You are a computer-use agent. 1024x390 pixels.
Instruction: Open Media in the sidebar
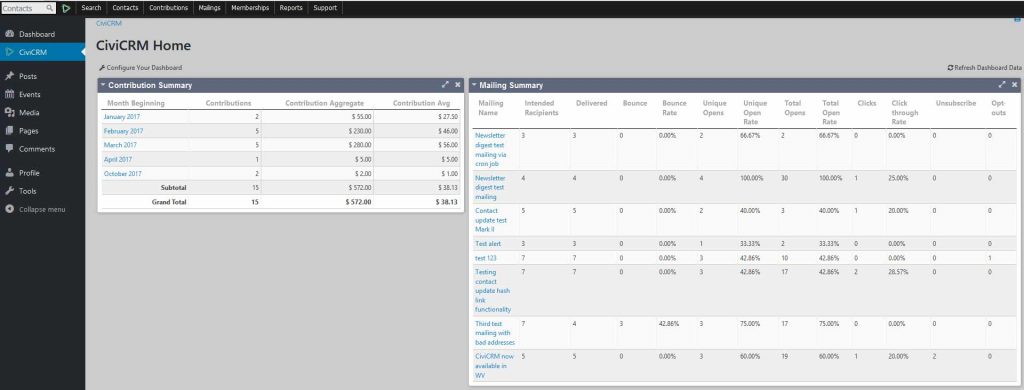(29, 113)
